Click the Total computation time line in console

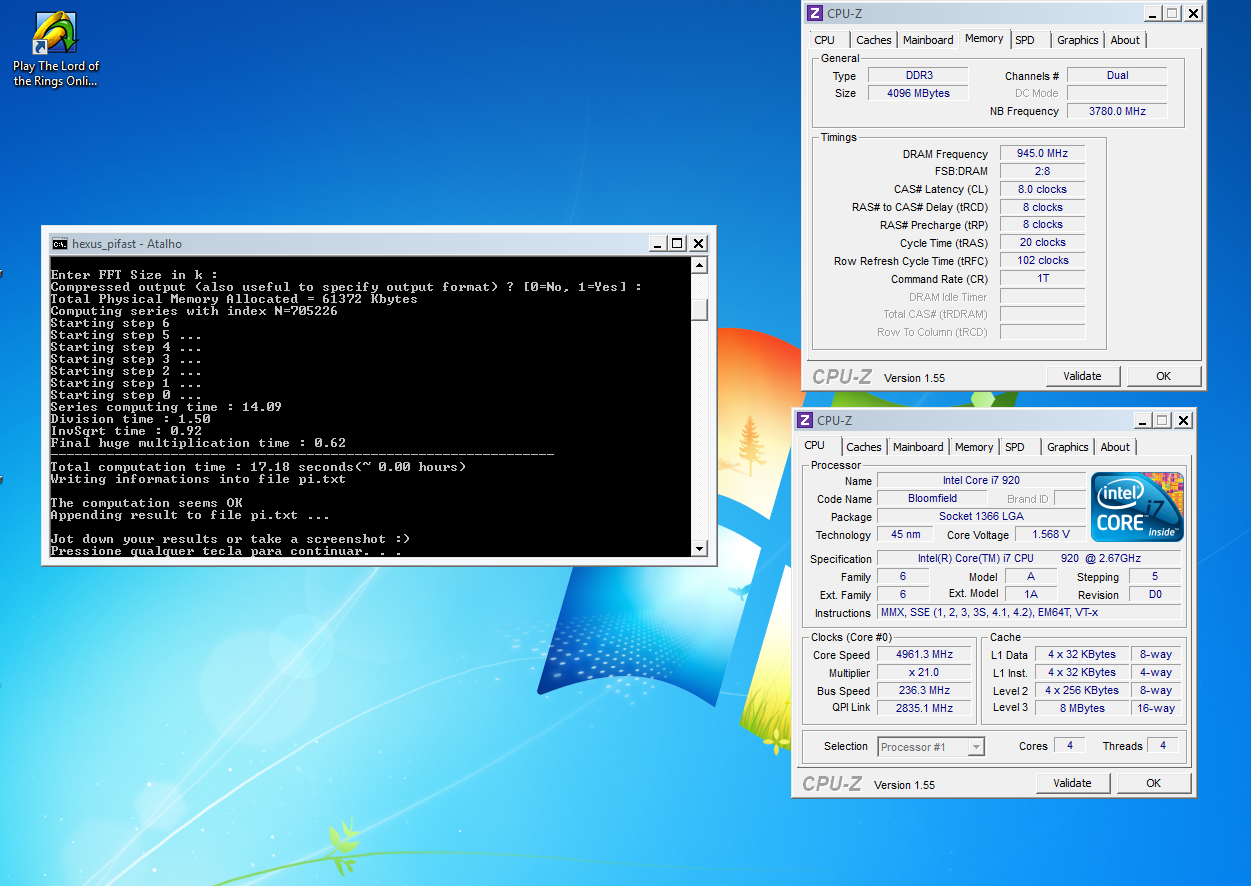[258, 467]
